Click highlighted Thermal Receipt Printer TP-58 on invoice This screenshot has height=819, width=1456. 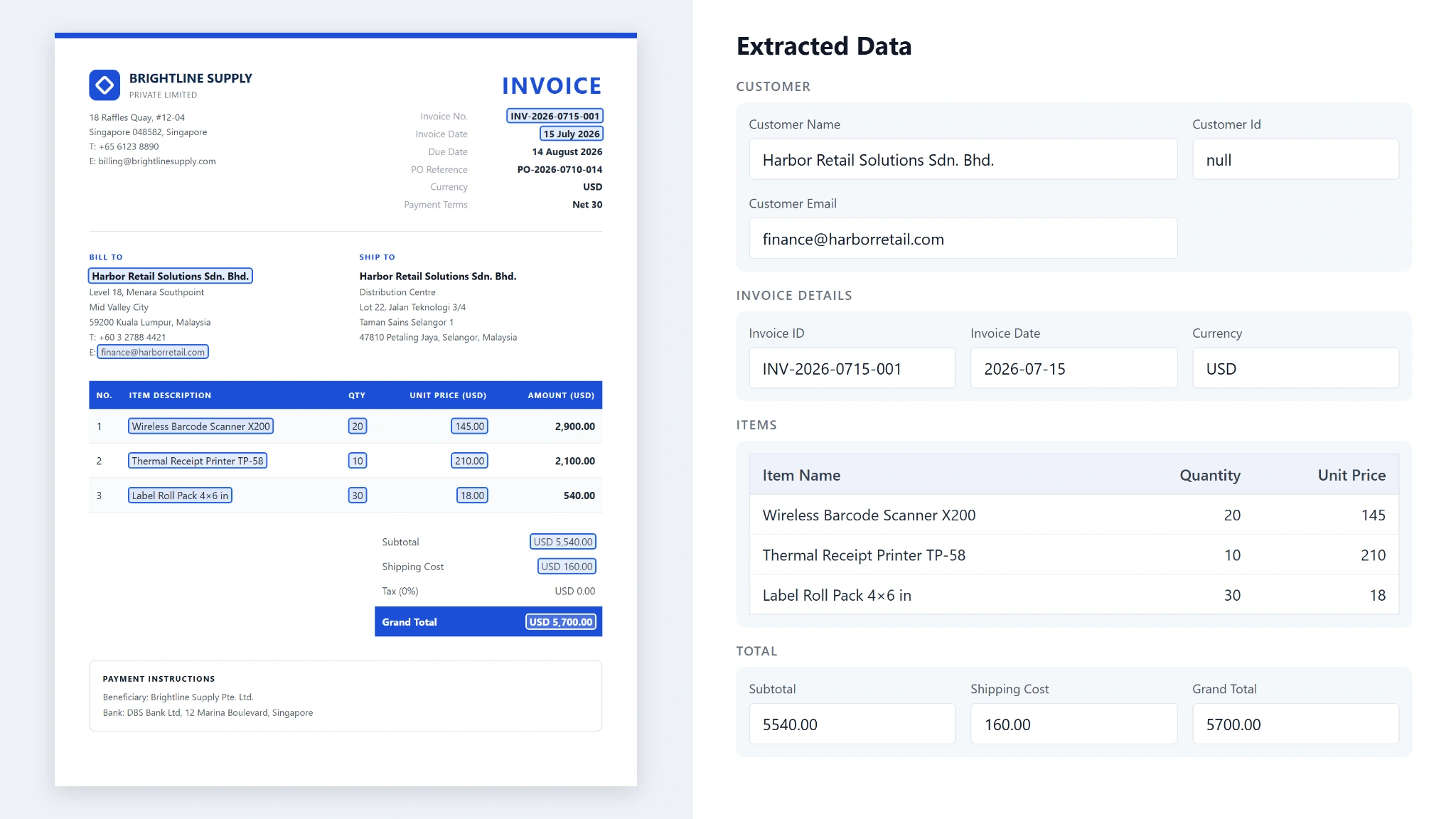click(x=197, y=461)
